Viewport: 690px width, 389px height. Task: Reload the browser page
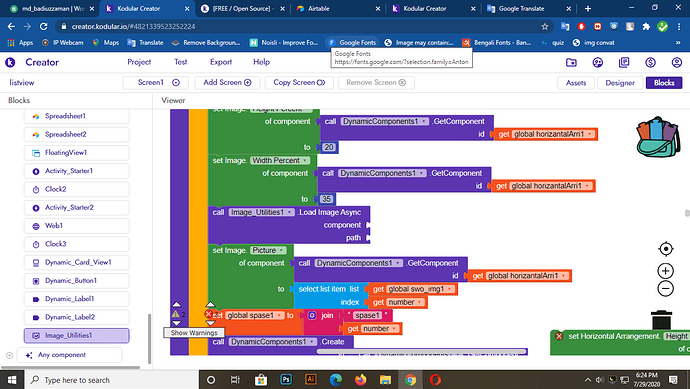click(x=43, y=26)
